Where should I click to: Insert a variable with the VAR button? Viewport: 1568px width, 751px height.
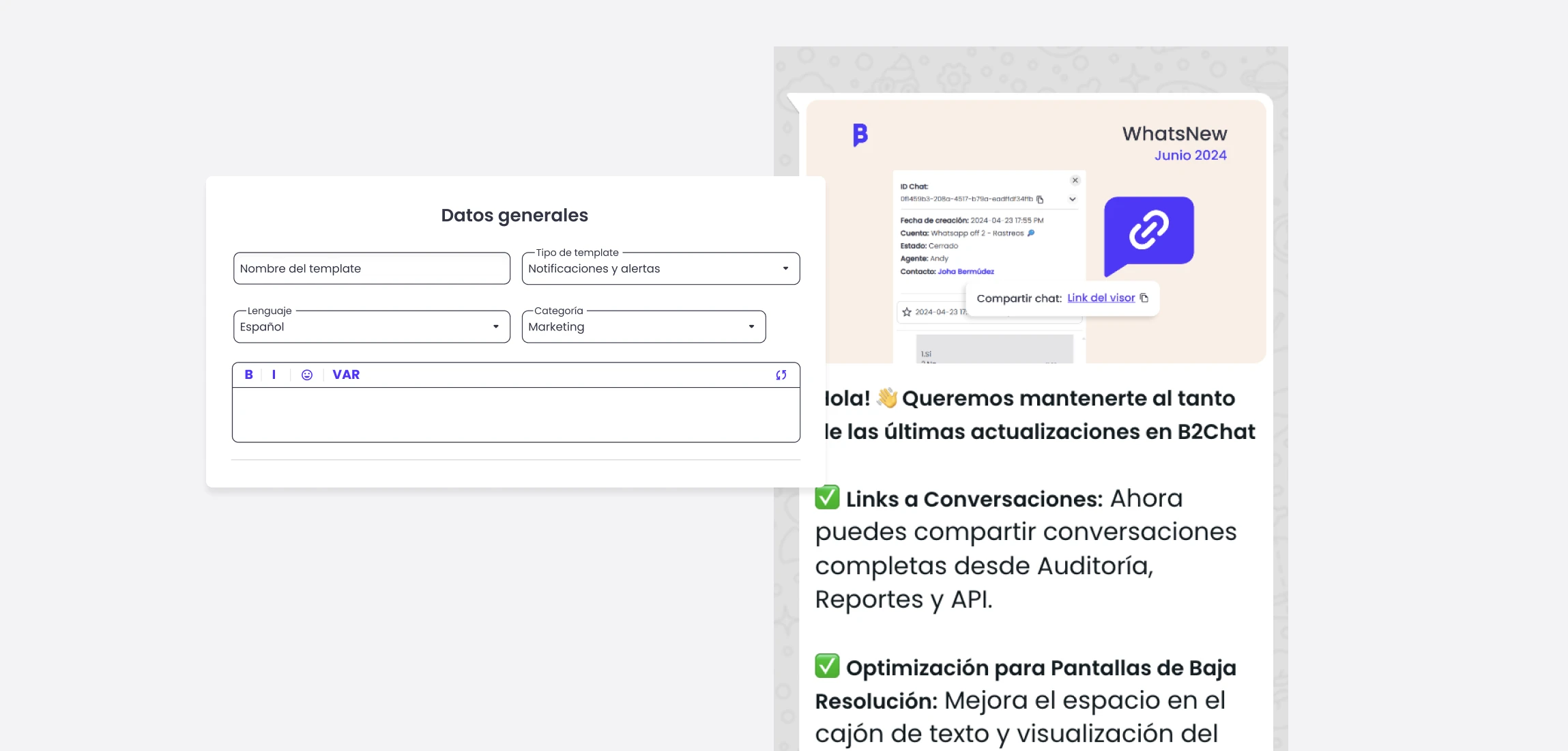346,375
